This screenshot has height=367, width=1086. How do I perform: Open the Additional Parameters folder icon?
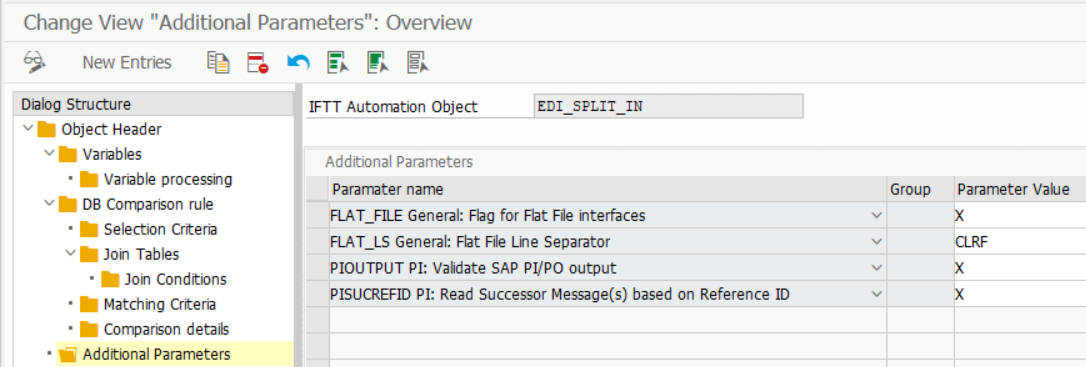68,355
